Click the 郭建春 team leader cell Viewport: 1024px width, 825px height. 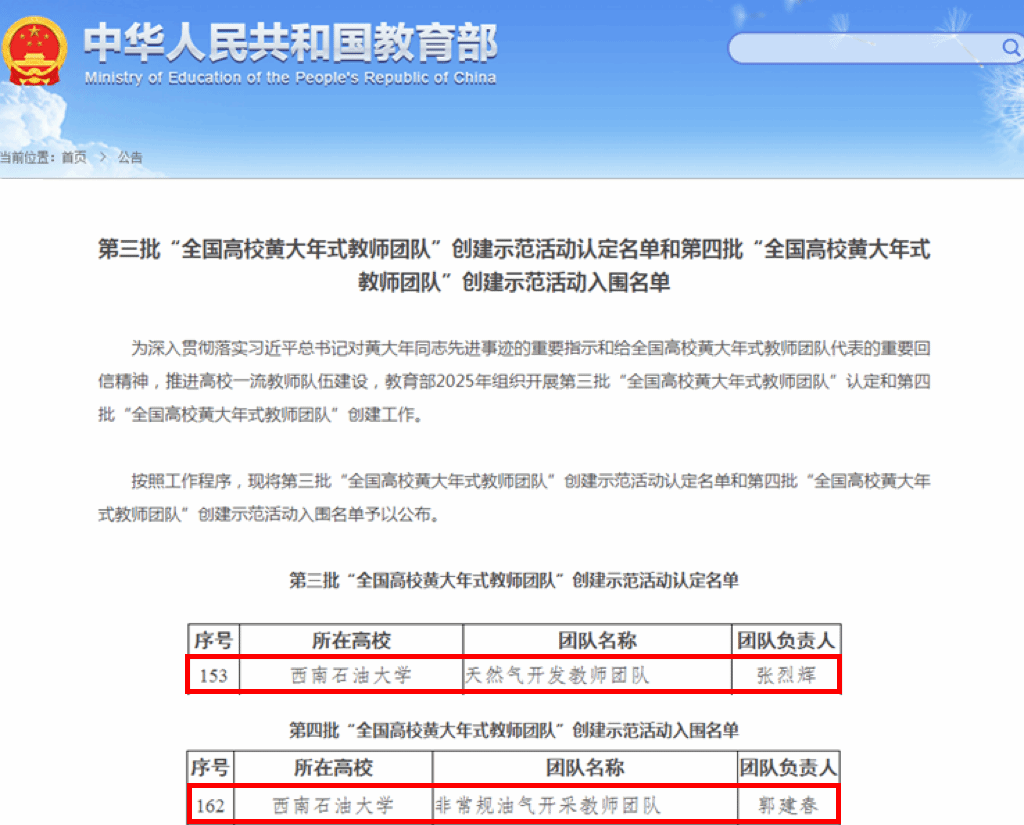coord(787,804)
